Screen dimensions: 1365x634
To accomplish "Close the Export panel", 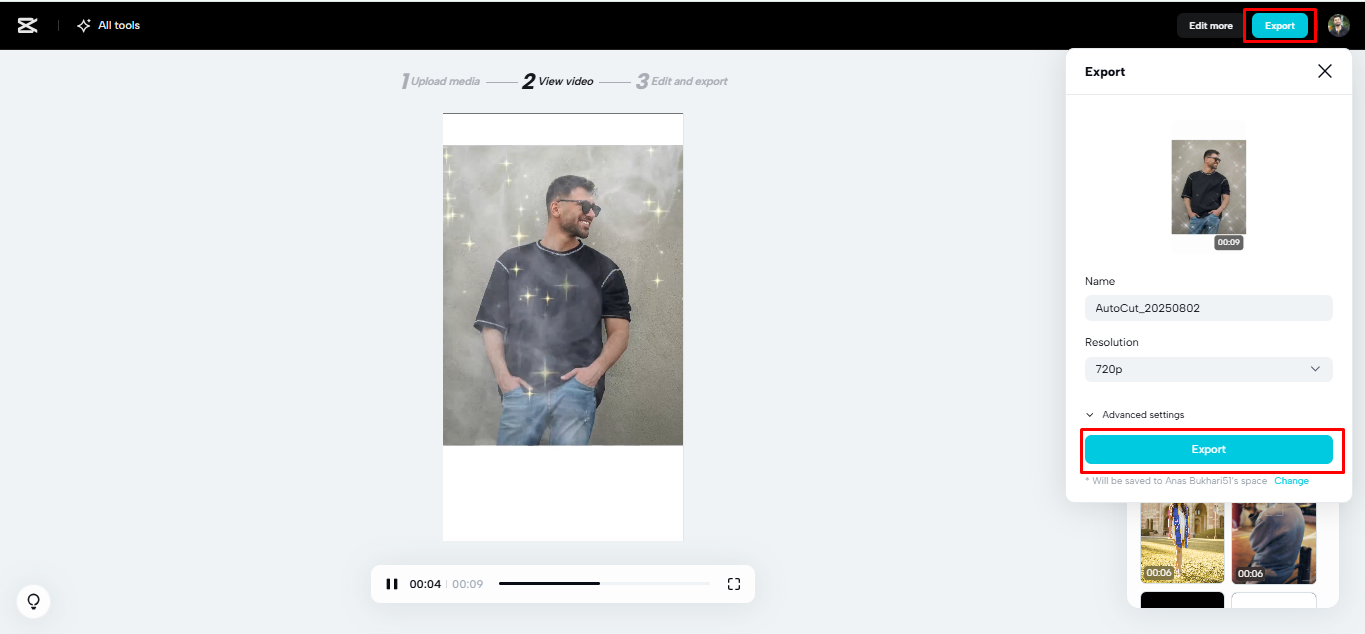I will tap(1324, 71).
